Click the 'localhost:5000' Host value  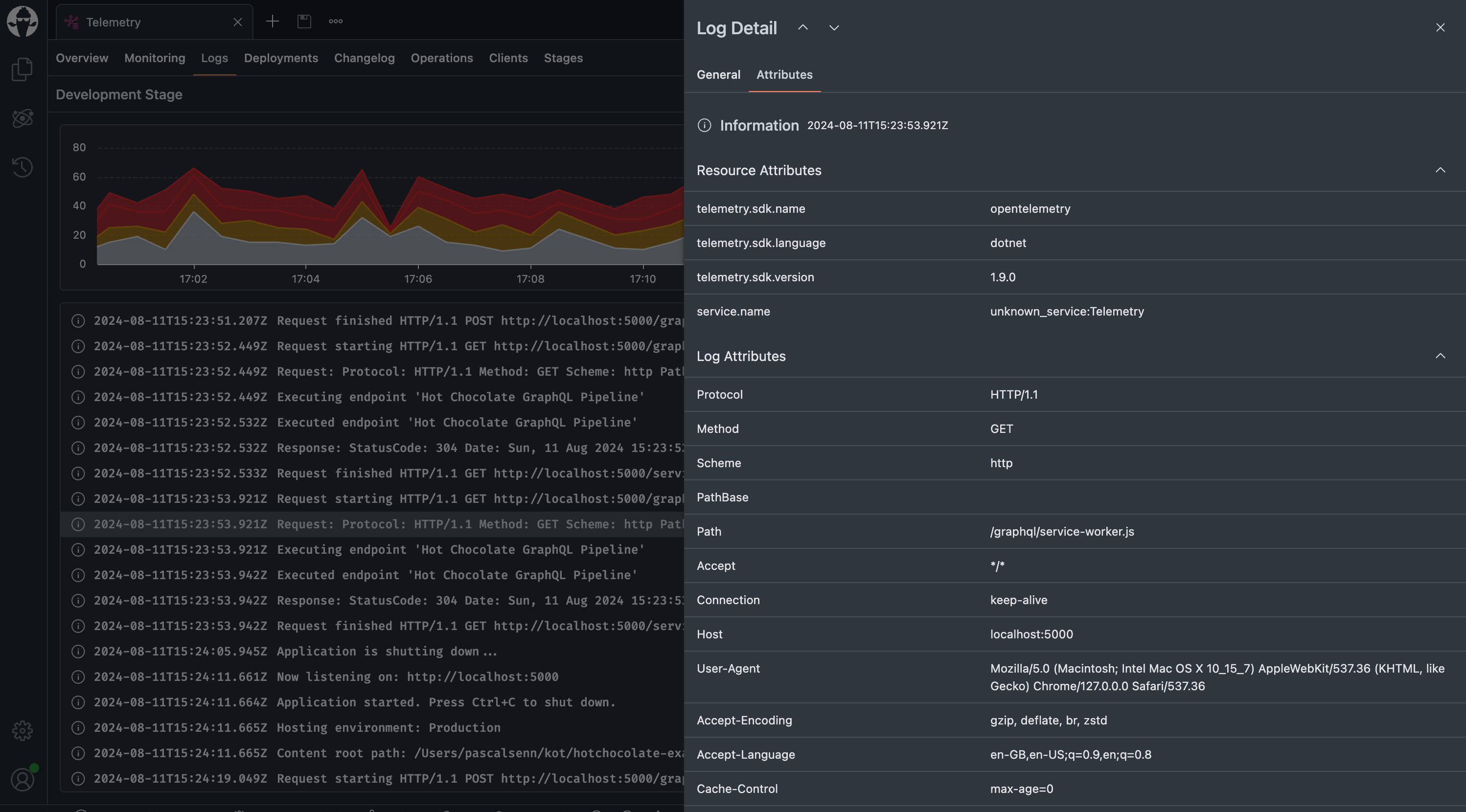tap(1031, 634)
